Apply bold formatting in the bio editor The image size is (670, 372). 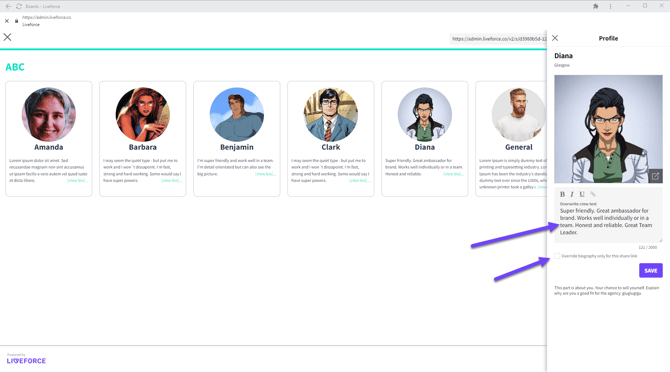[x=562, y=194]
